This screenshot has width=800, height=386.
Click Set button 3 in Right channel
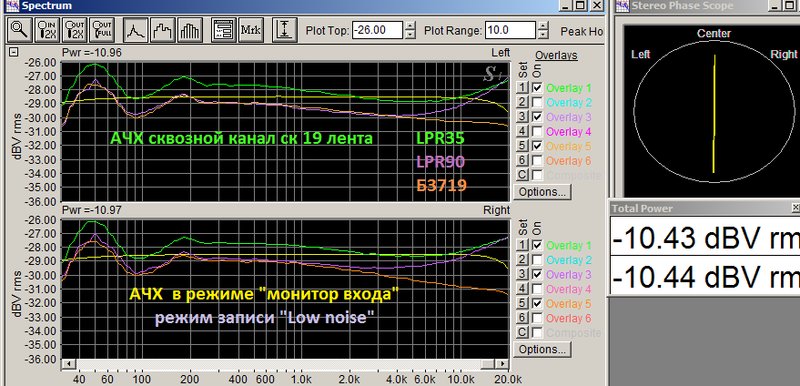pos(521,274)
